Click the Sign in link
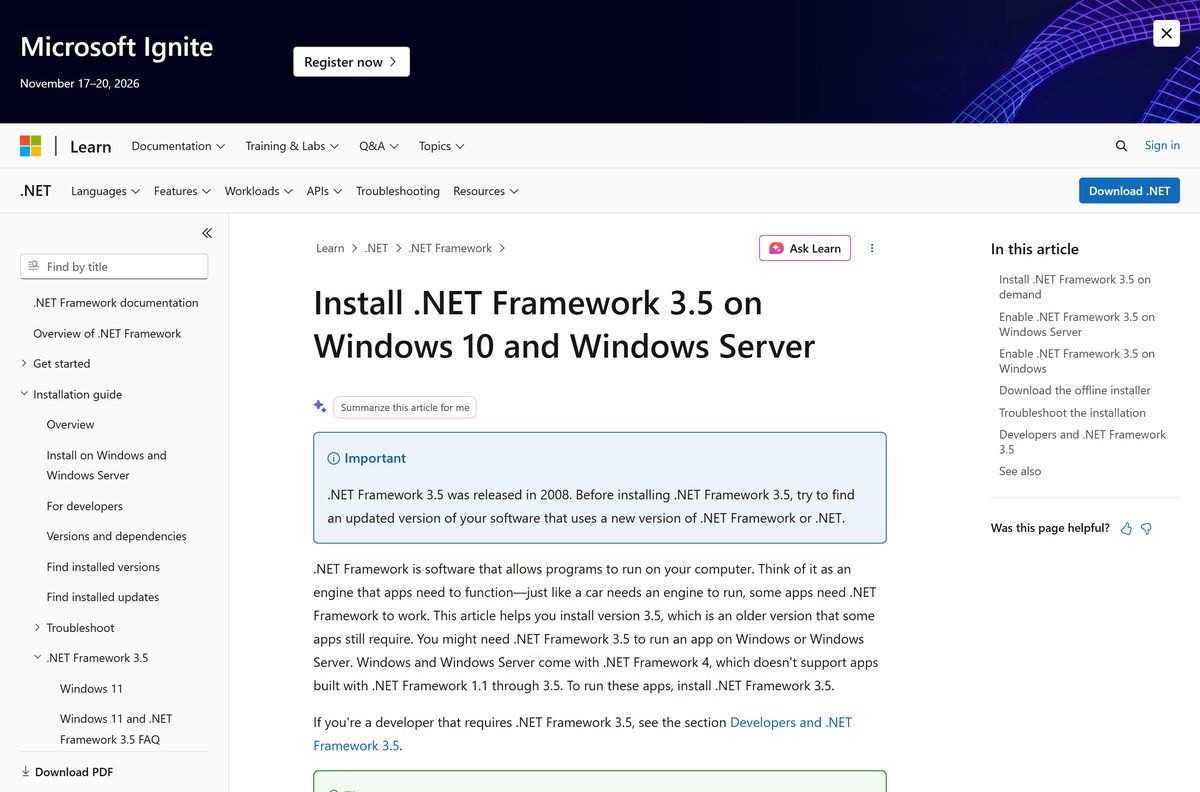Image resolution: width=1200 pixels, height=792 pixels. pyautogui.click(x=1162, y=145)
